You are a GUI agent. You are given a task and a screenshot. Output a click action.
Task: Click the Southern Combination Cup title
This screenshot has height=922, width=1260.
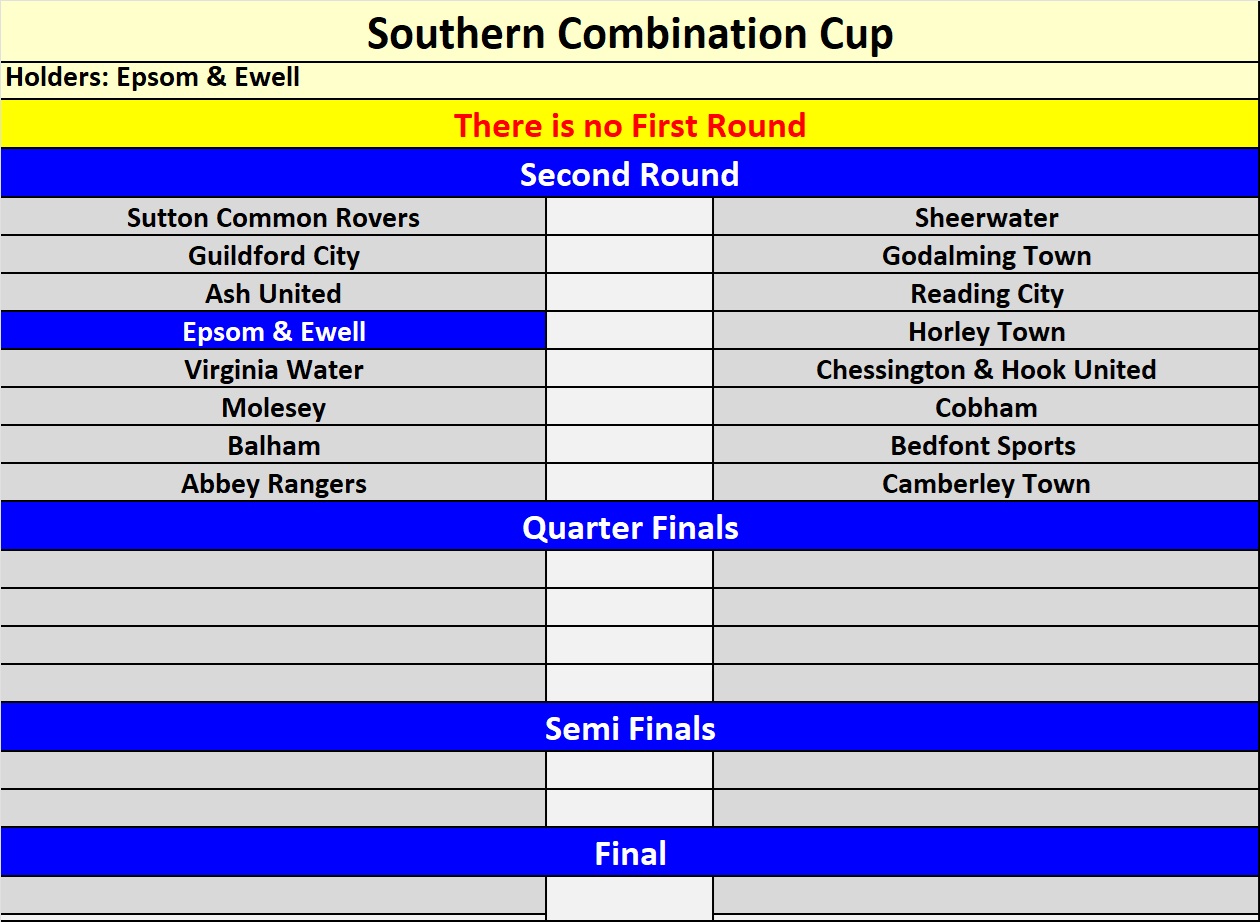point(630,33)
